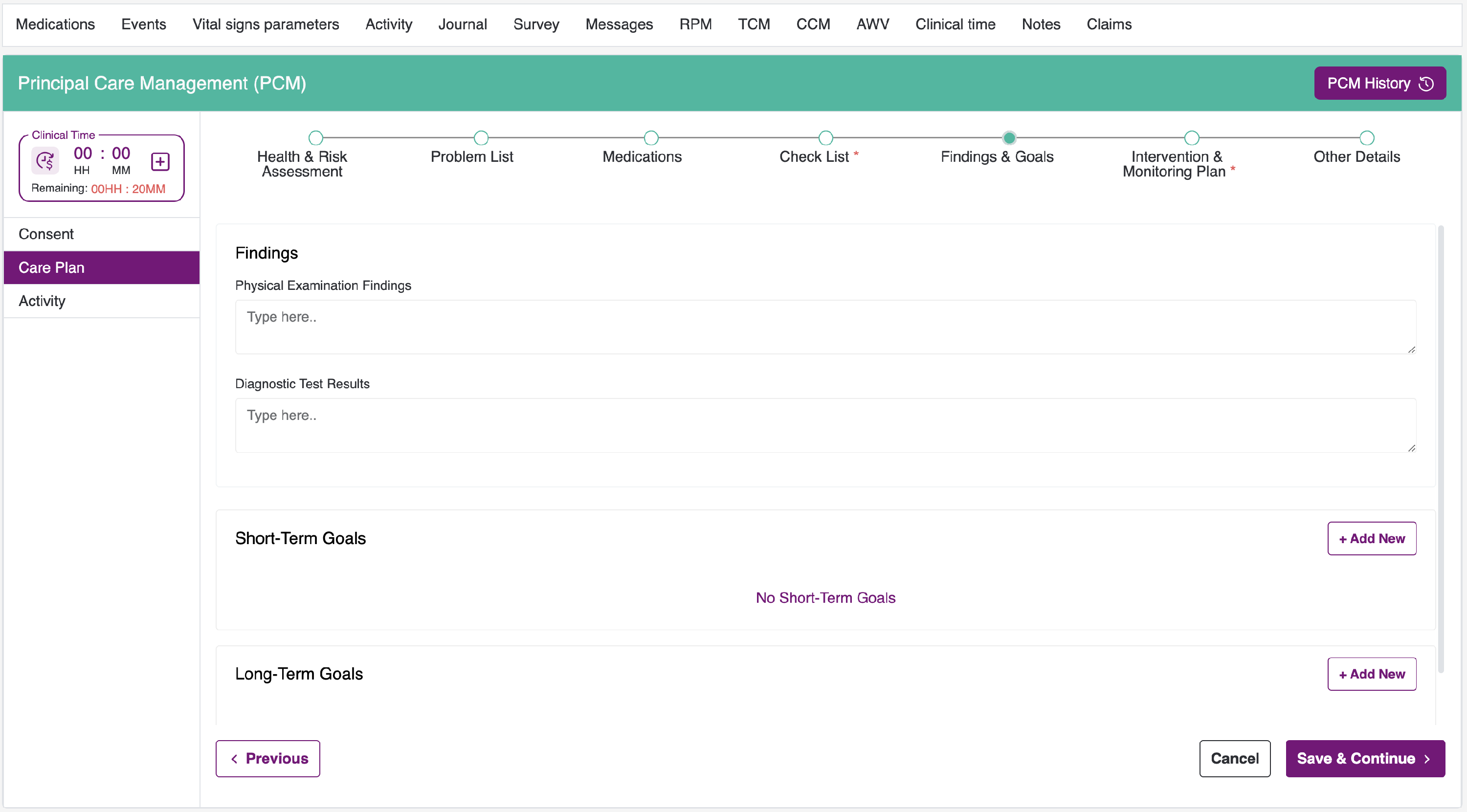Click the vertical scrollbar of the form
Image resolution: width=1467 pixels, height=812 pixels.
click(1440, 449)
